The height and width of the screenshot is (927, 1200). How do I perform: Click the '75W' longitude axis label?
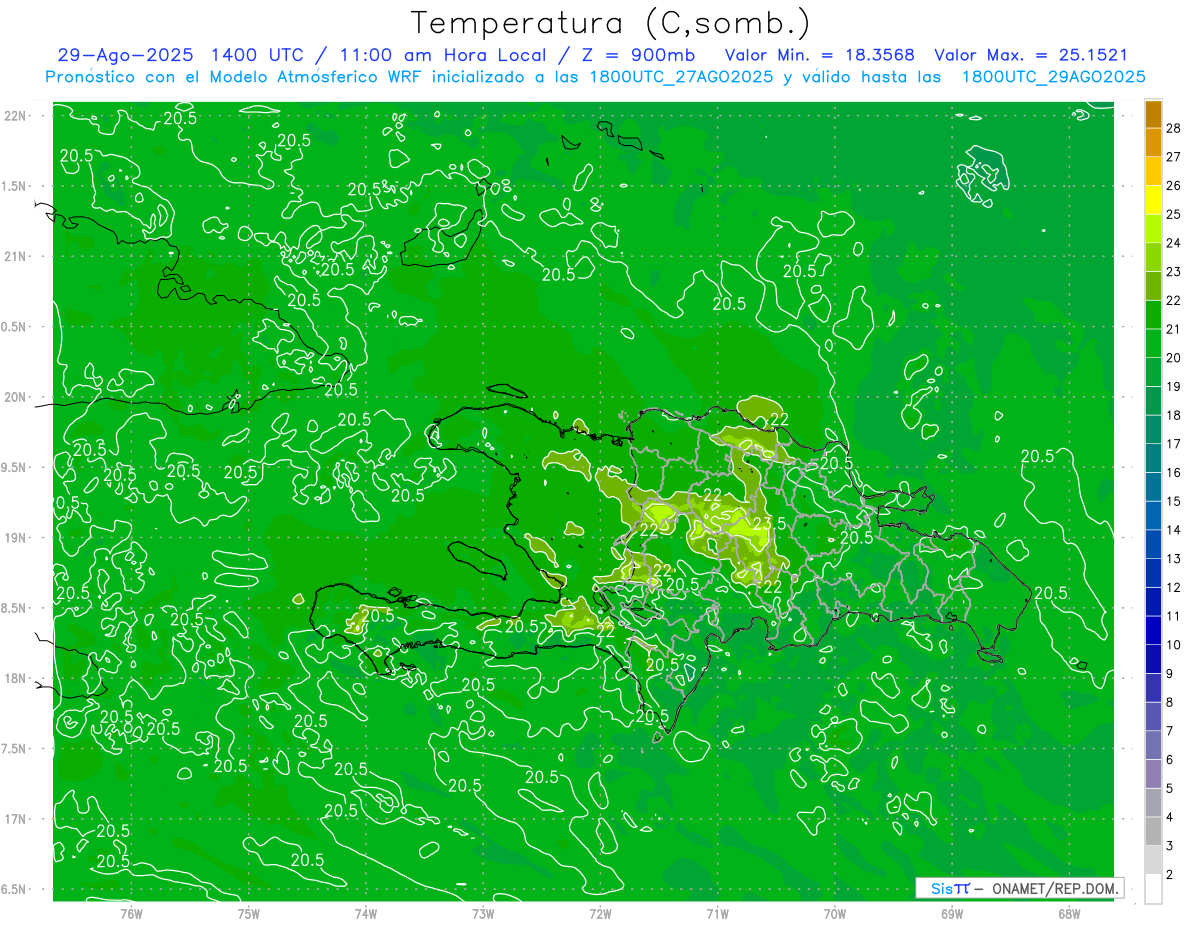click(x=249, y=913)
